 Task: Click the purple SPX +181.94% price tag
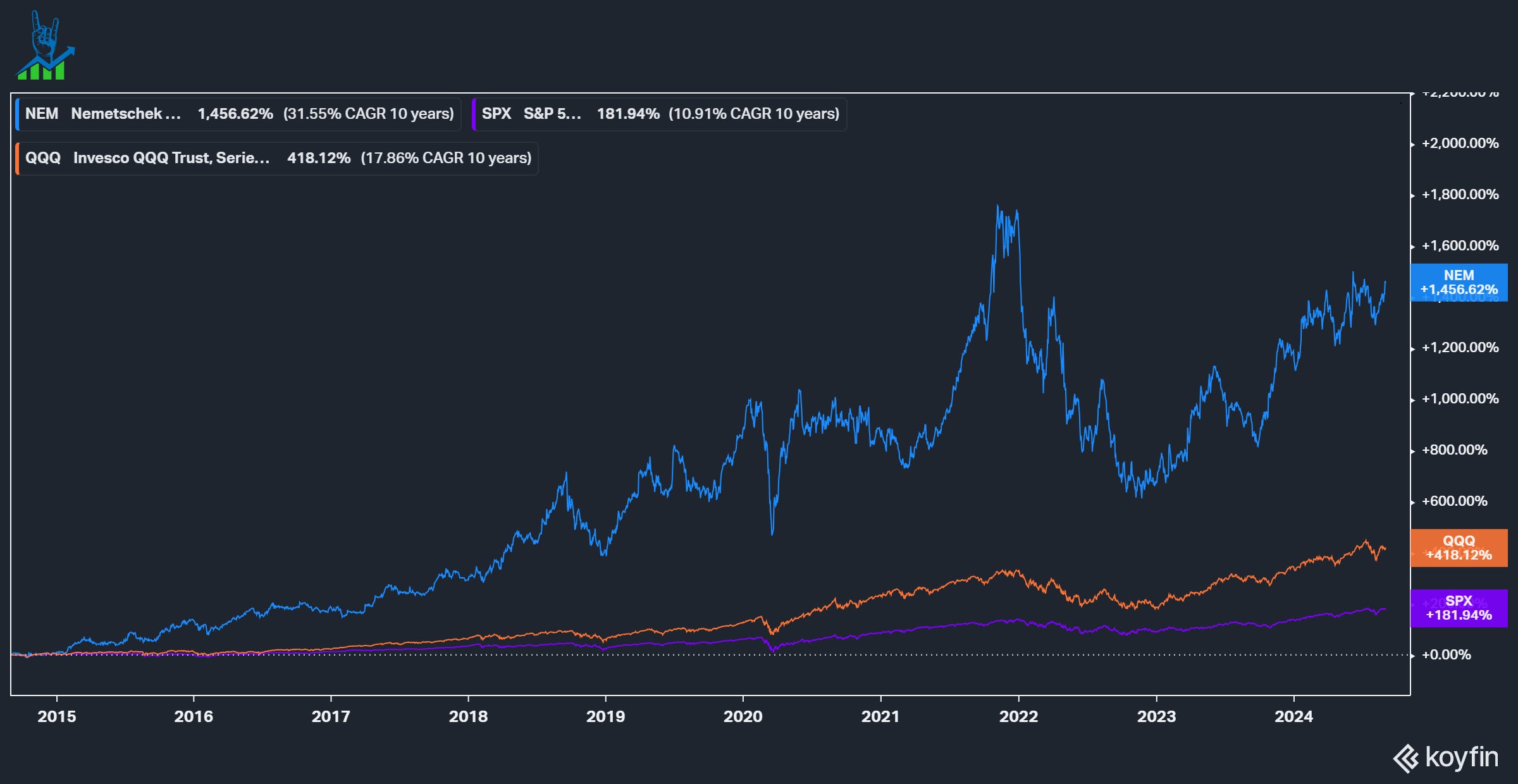click(1459, 608)
